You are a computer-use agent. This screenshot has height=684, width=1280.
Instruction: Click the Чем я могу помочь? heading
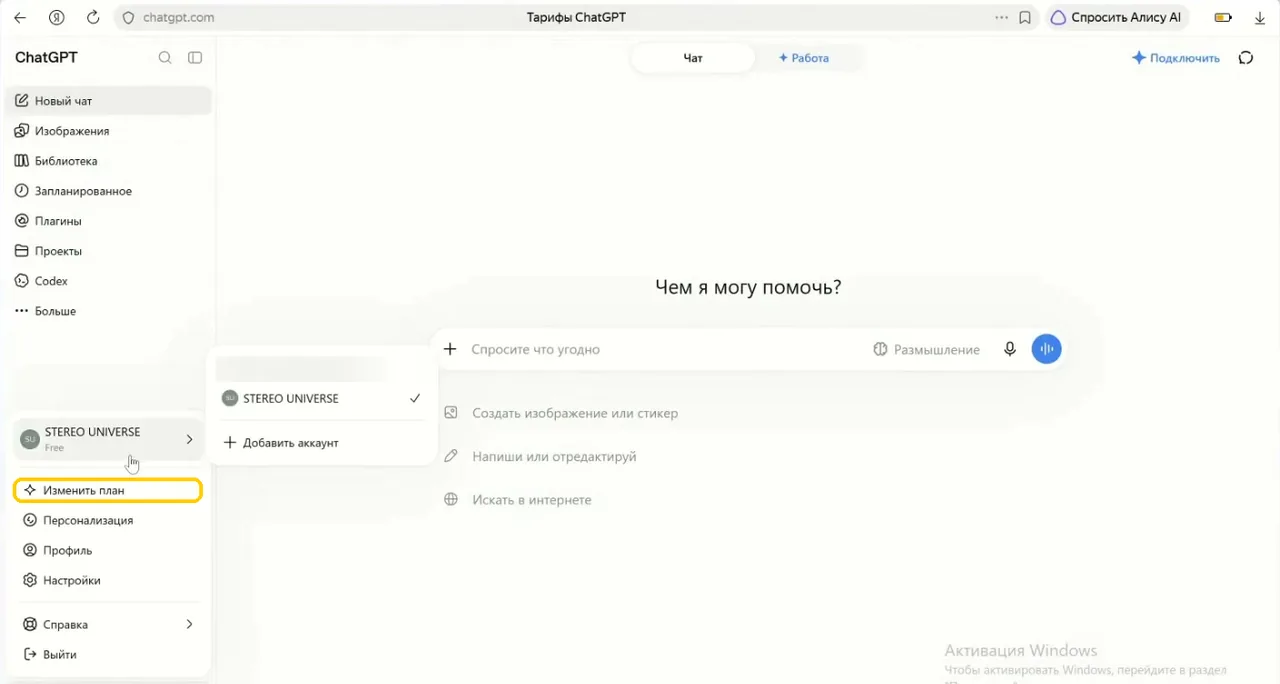coord(748,287)
